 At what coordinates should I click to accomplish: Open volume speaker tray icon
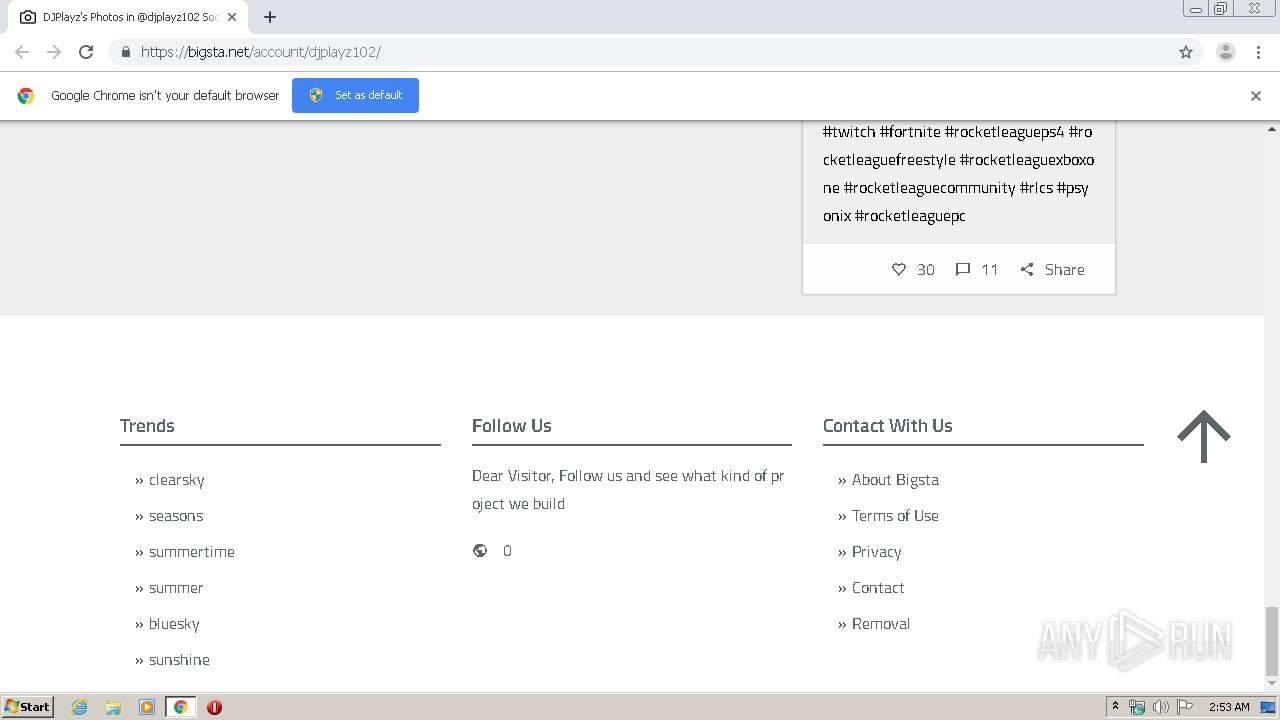1160,707
